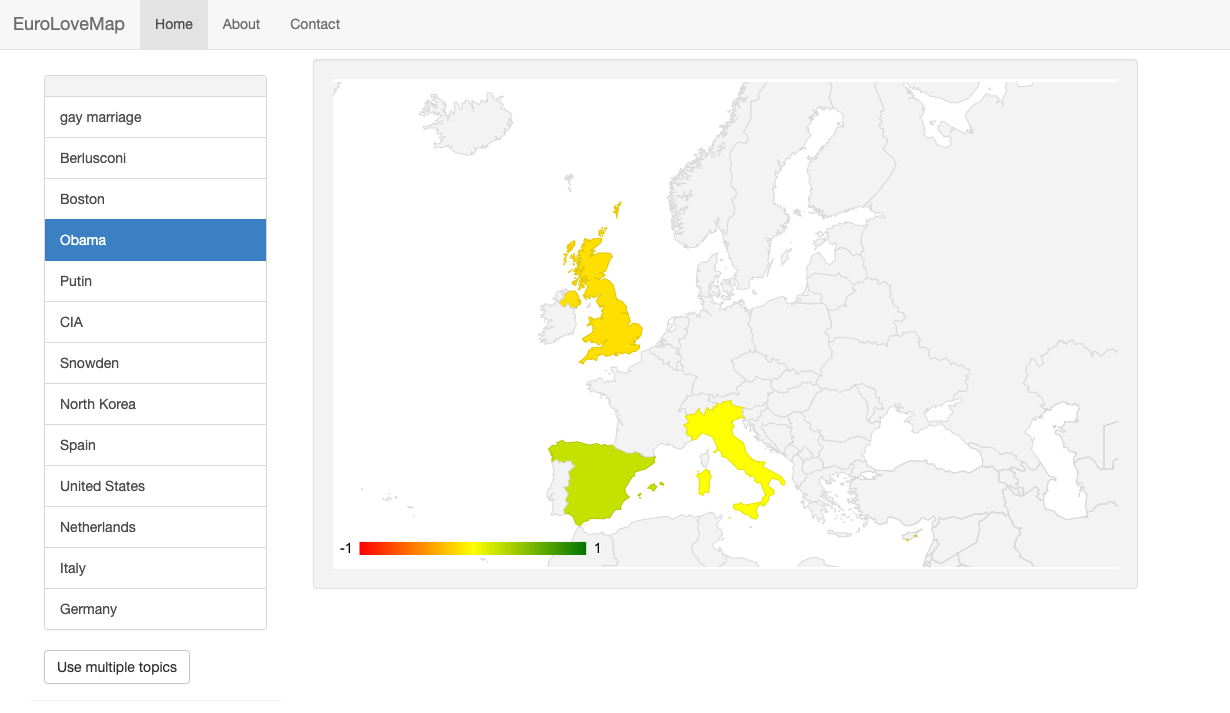
Task: Select the CIA topic
Action: pyautogui.click(x=155, y=322)
